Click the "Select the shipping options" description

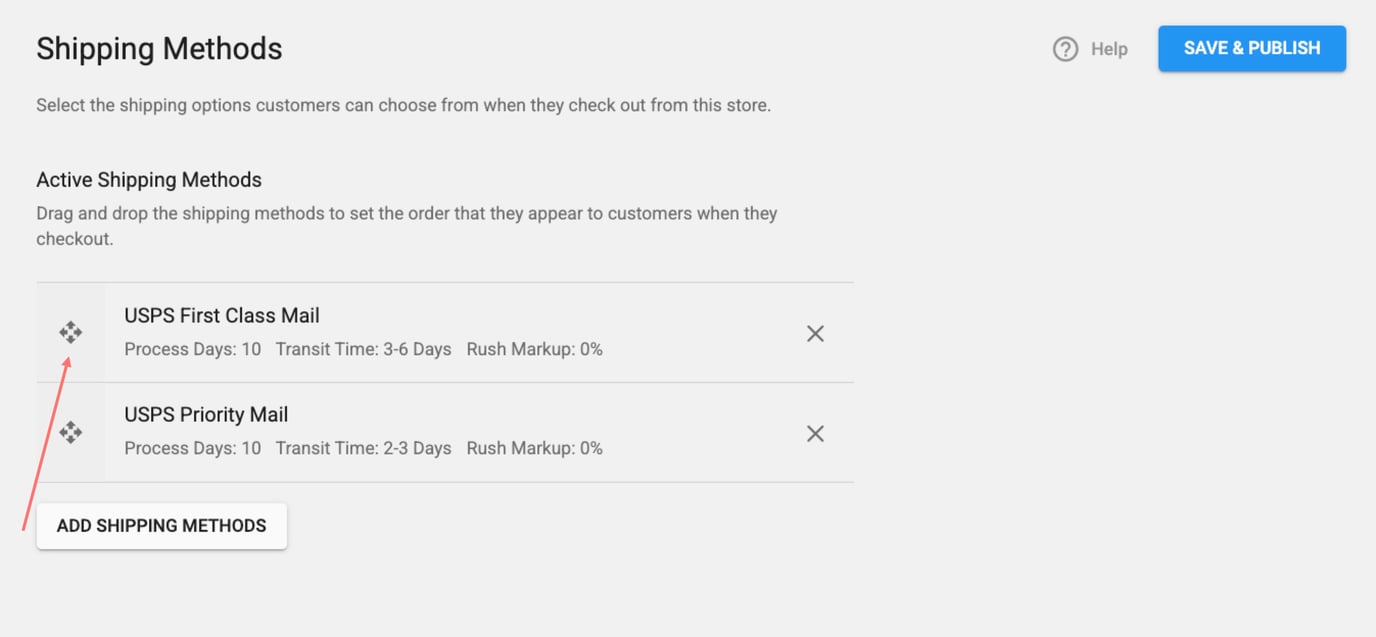(403, 105)
